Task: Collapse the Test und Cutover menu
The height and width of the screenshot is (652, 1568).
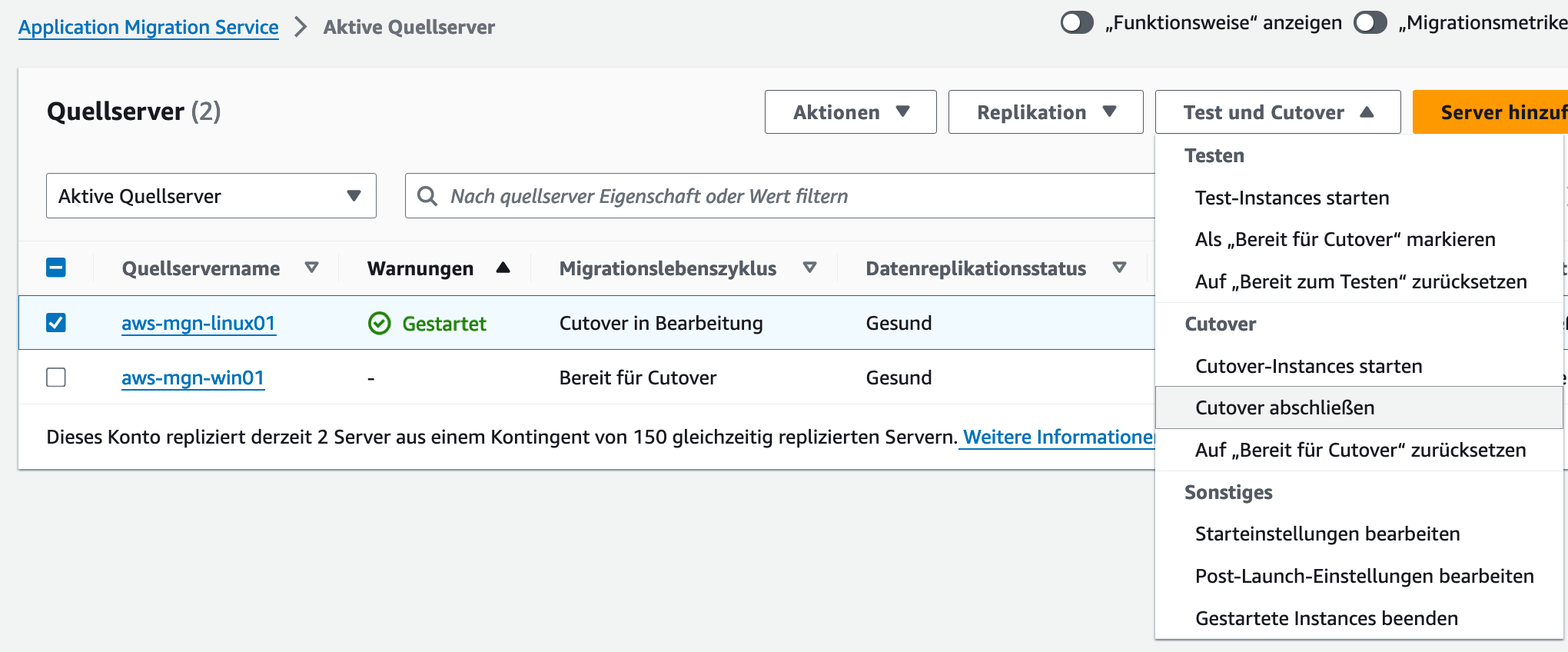Action: click(x=1278, y=112)
